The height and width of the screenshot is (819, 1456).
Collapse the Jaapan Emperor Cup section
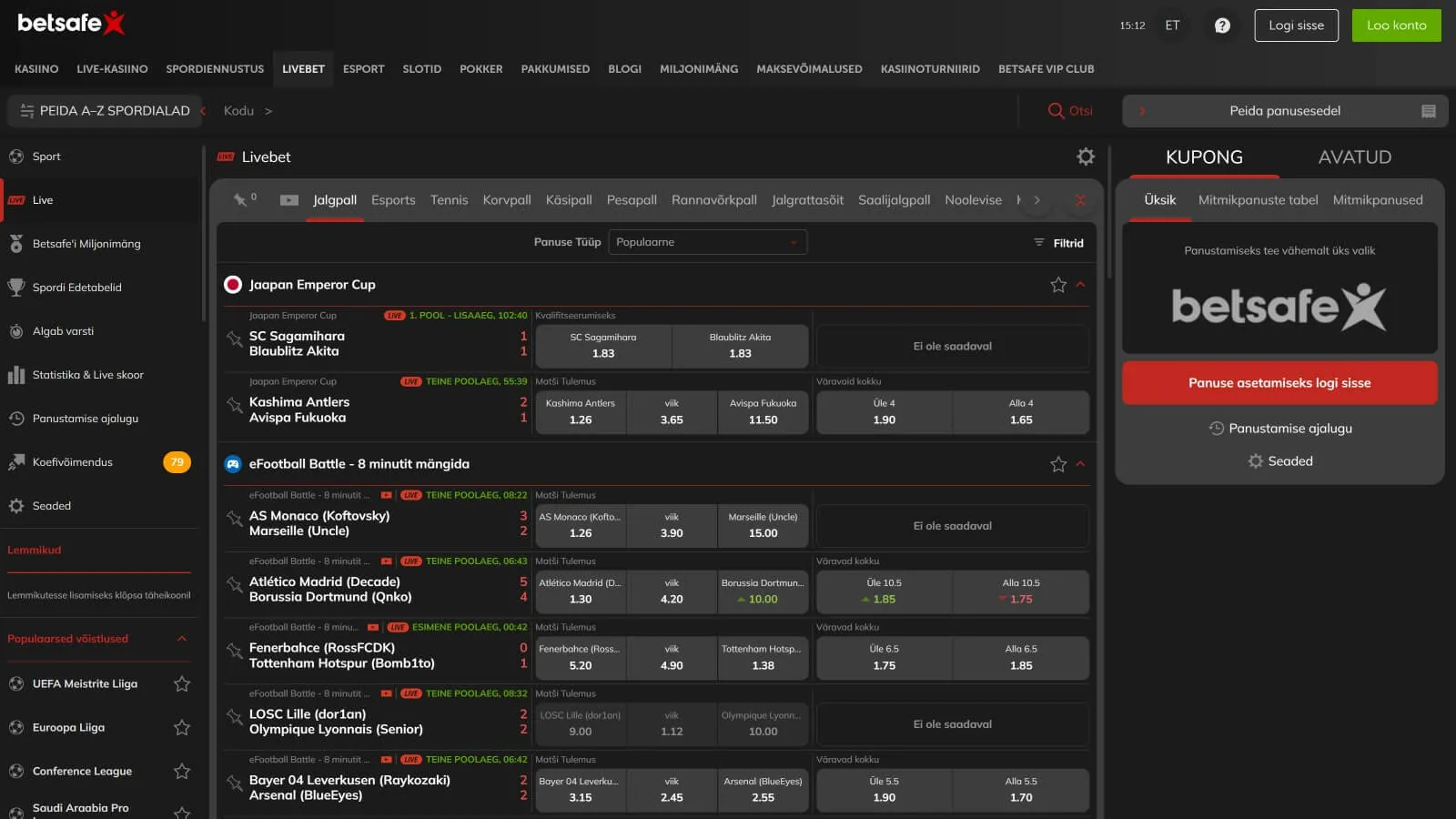1081,285
